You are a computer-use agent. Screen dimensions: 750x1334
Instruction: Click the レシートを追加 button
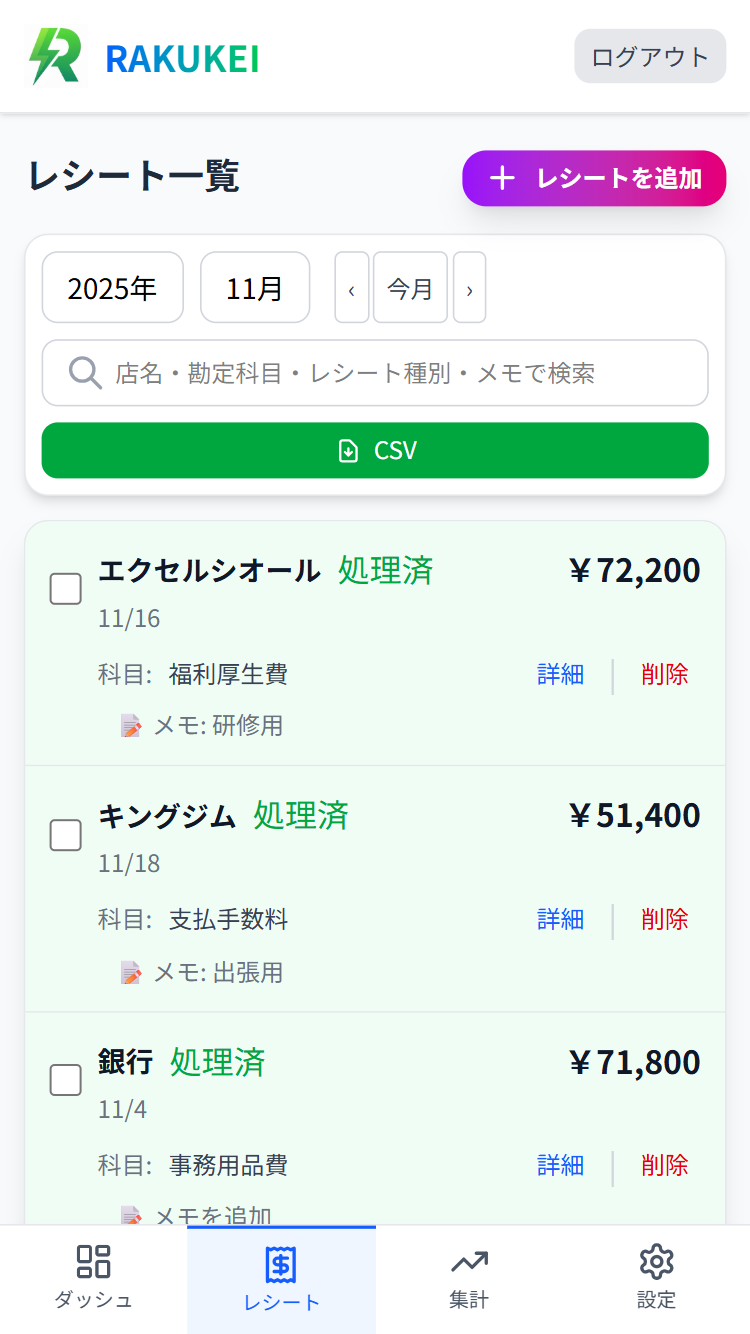(x=594, y=178)
